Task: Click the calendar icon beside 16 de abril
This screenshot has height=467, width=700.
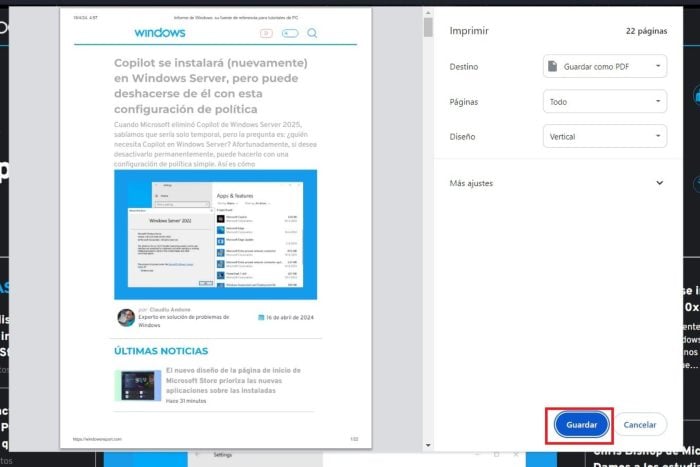Action: click(261, 317)
